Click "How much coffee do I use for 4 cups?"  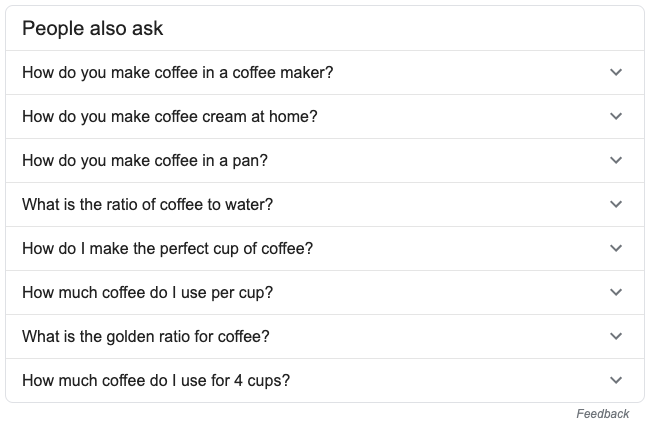pyautogui.click(x=156, y=381)
